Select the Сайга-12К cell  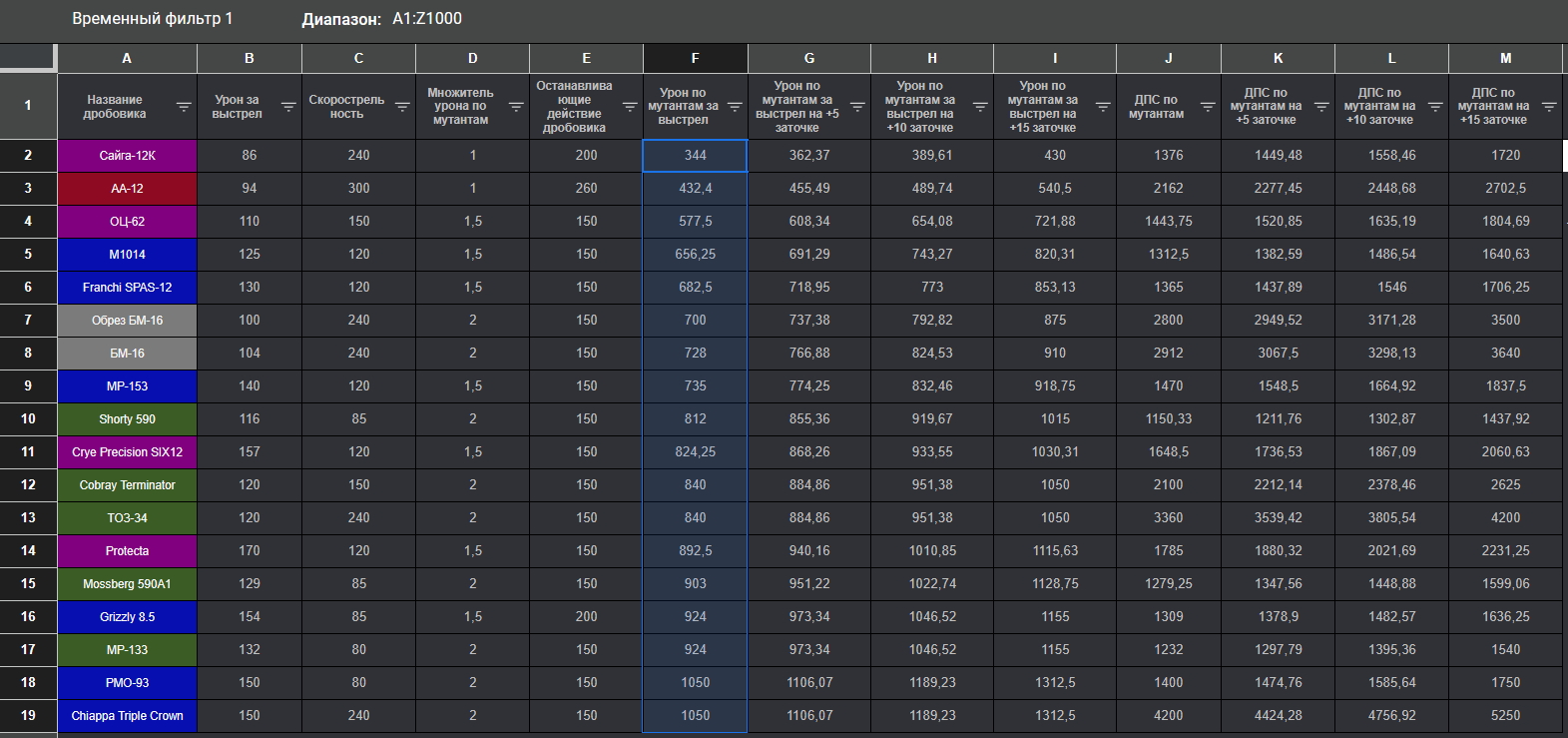127,155
